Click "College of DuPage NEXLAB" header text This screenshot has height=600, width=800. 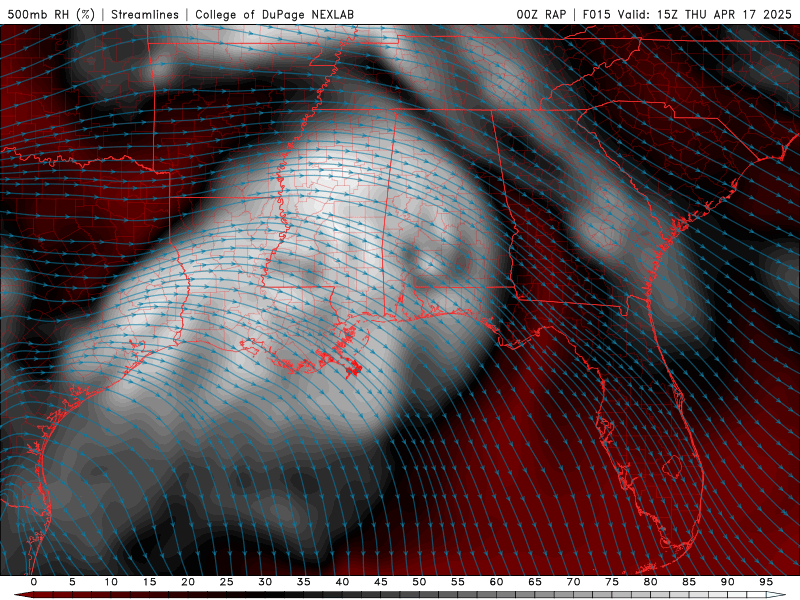(x=274, y=14)
